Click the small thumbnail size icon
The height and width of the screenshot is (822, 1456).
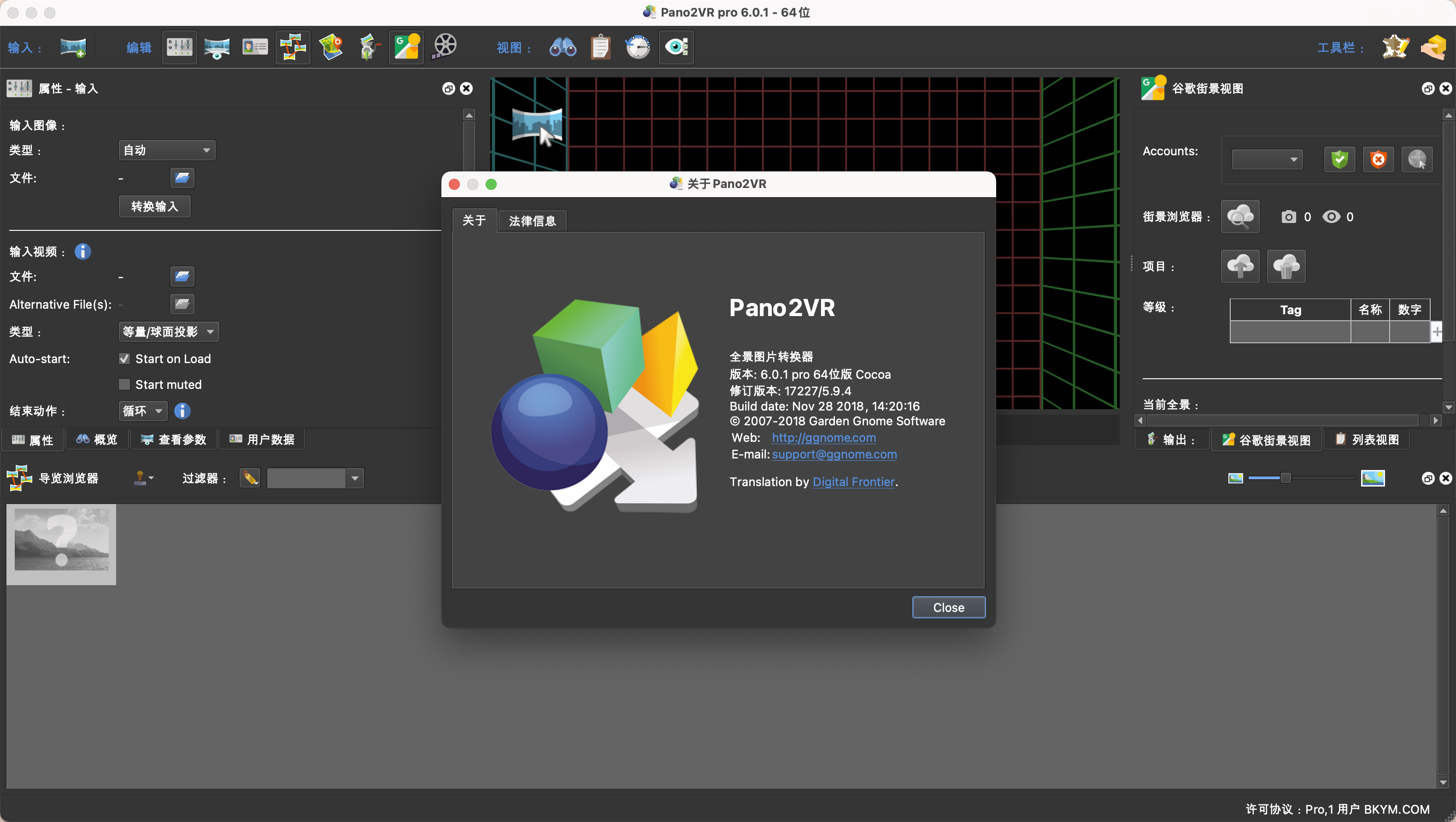click(1236, 478)
